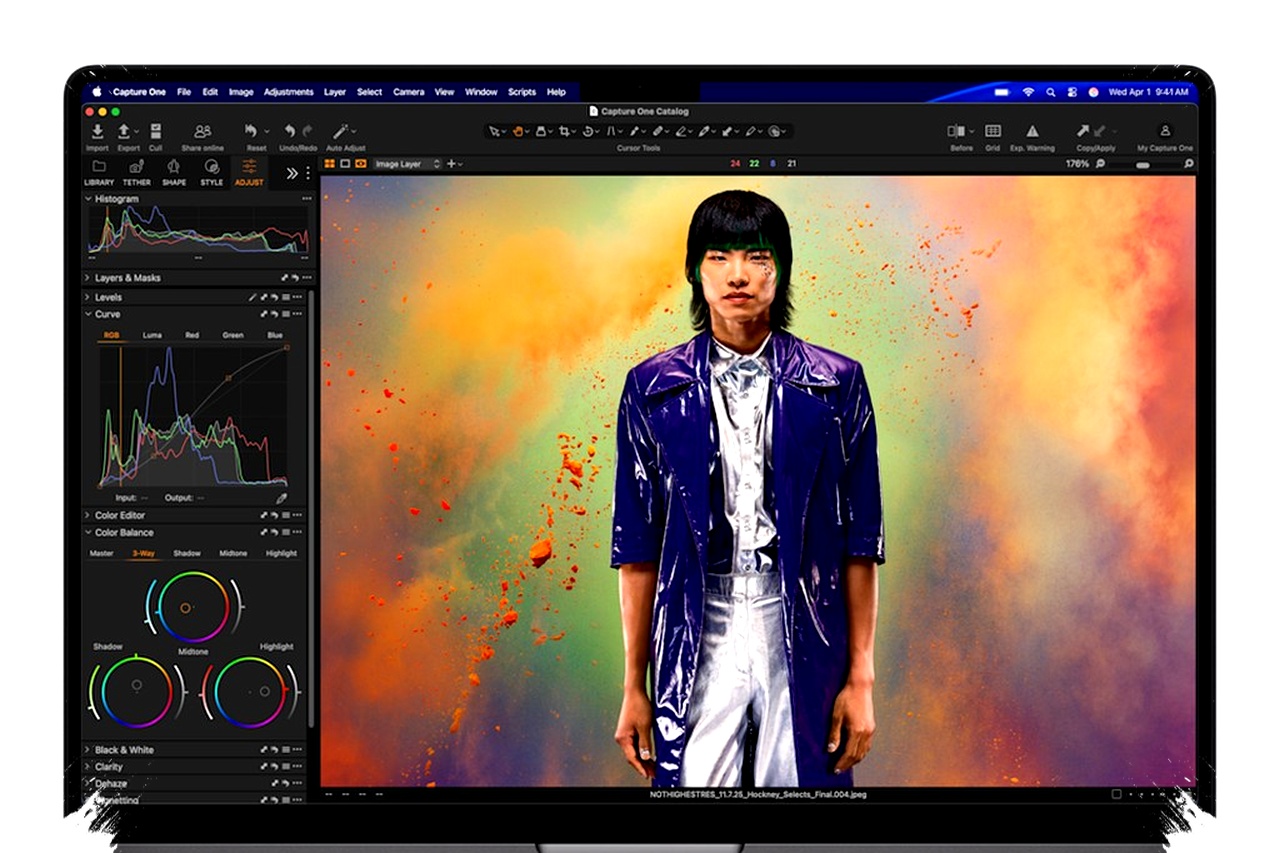Click the curve point picker eyedropper
The width and height of the screenshot is (1280, 853).
pyautogui.click(x=281, y=497)
